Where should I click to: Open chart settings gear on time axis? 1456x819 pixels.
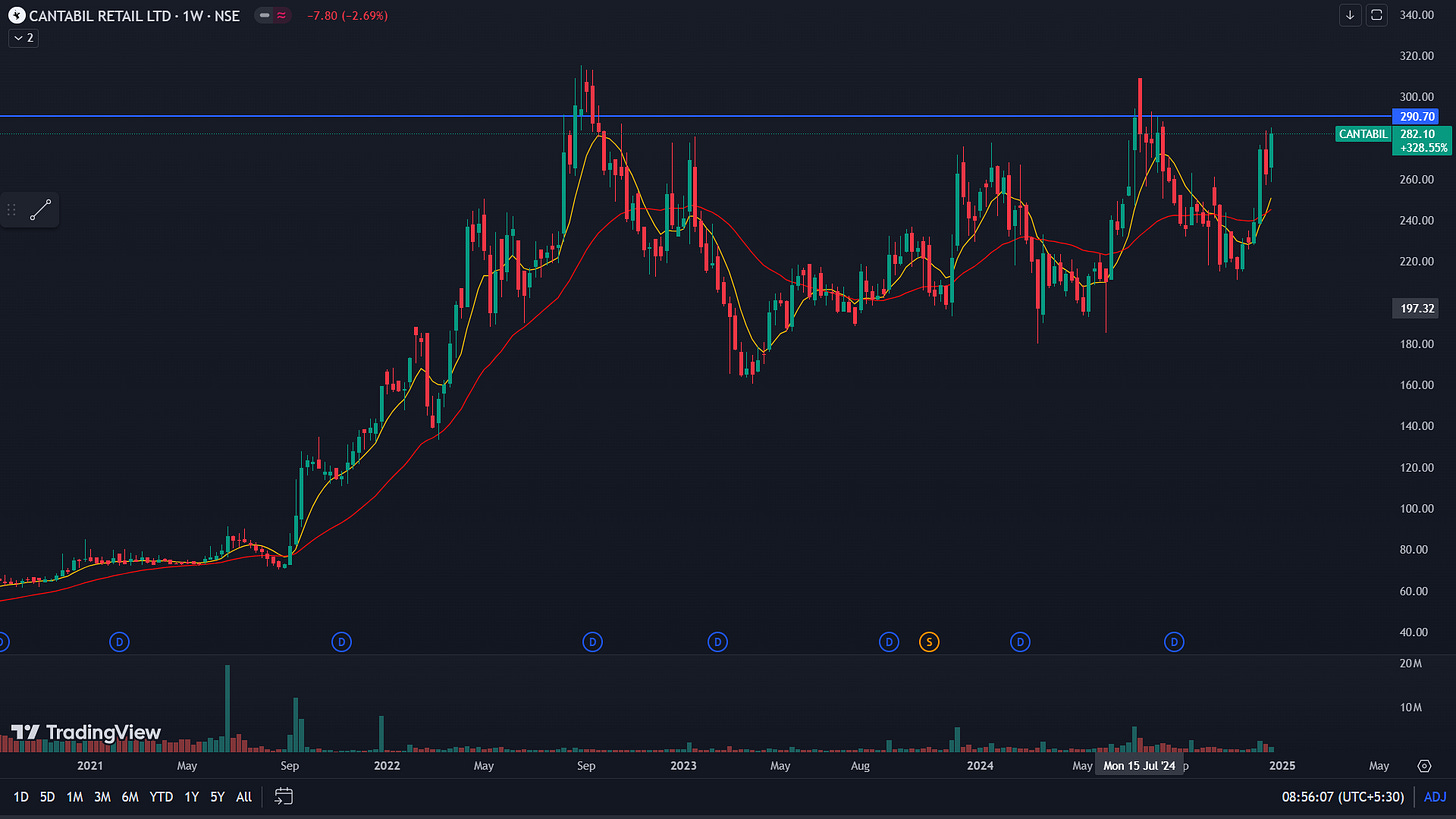click(1425, 766)
